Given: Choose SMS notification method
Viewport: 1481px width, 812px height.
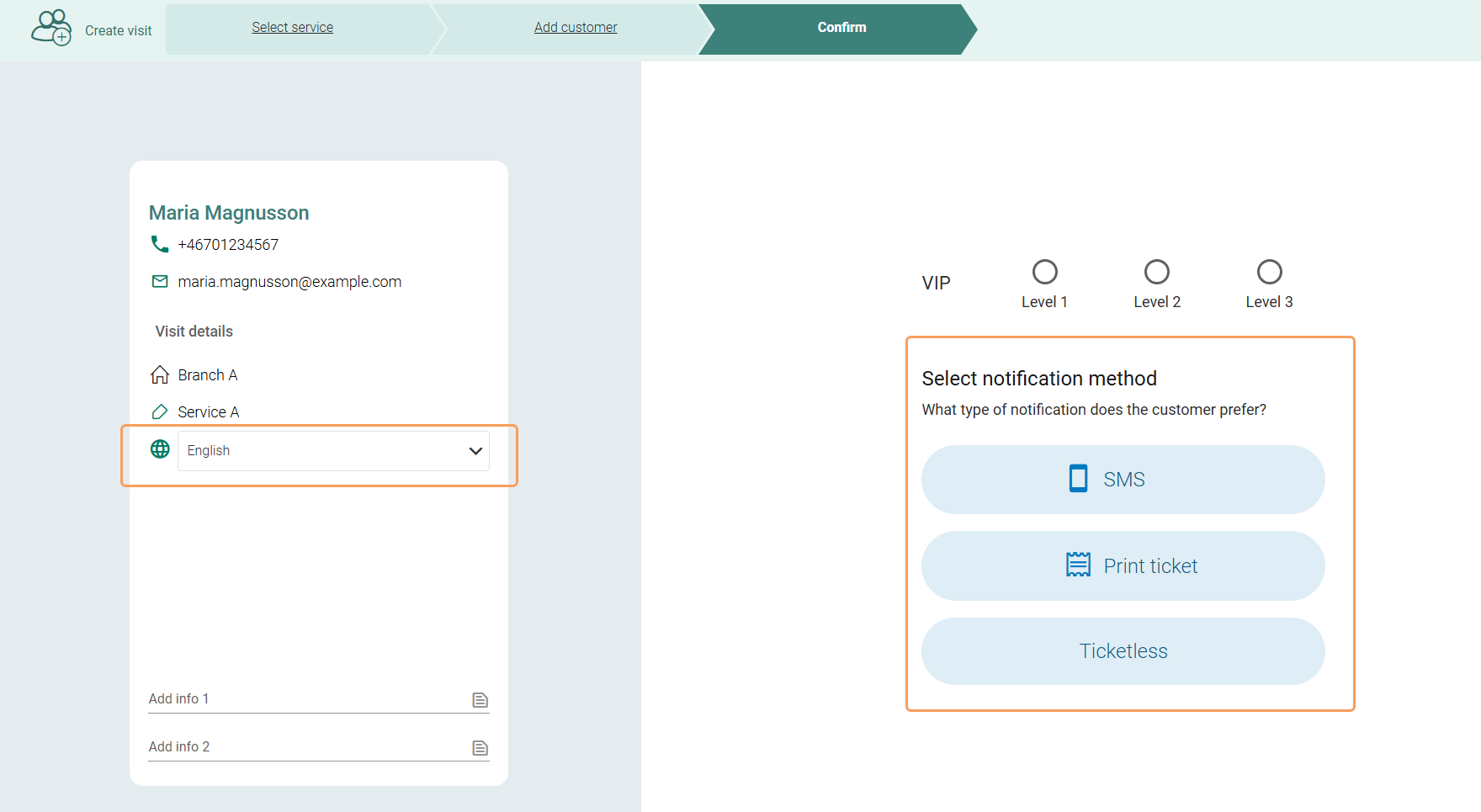Looking at the screenshot, I should click(1123, 480).
